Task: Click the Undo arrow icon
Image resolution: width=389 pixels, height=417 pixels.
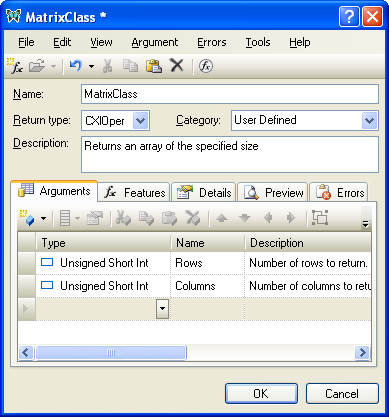Action: click(x=76, y=66)
